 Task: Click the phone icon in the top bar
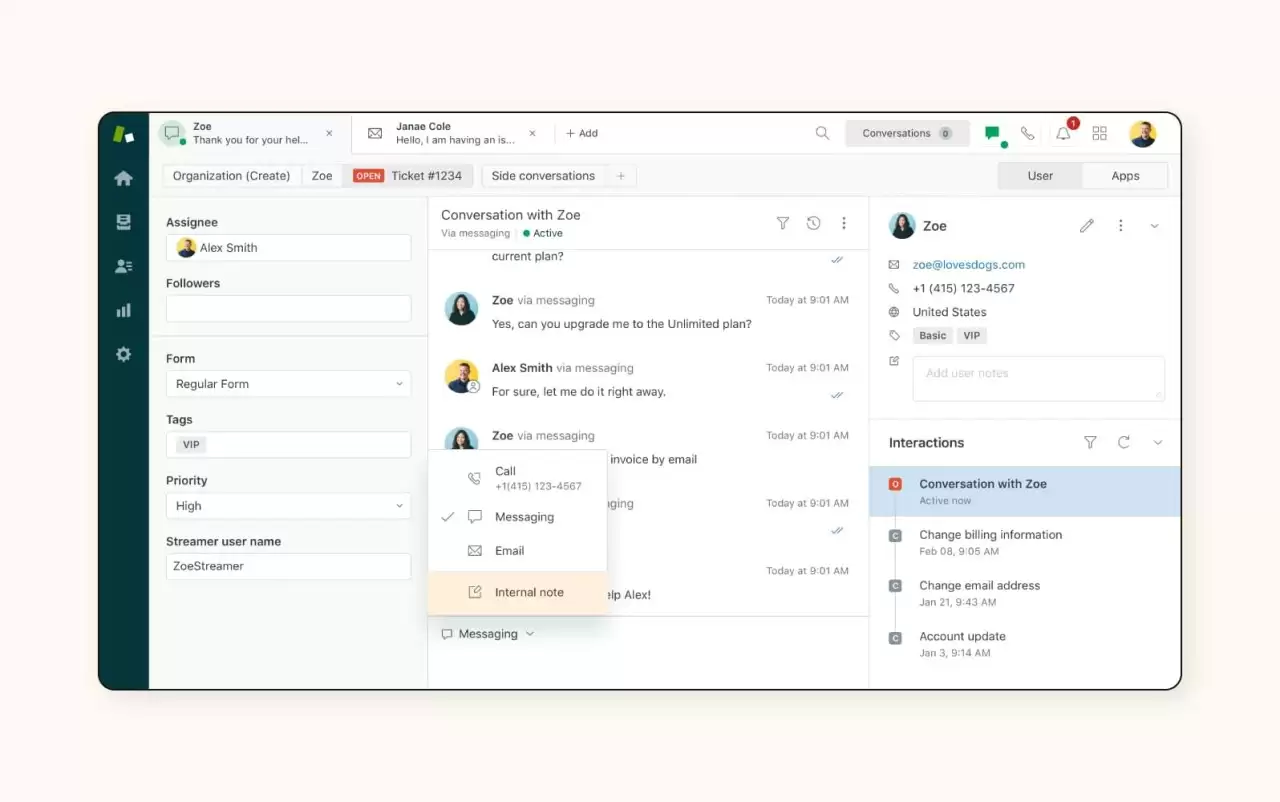pyautogui.click(x=1028, y=133)
